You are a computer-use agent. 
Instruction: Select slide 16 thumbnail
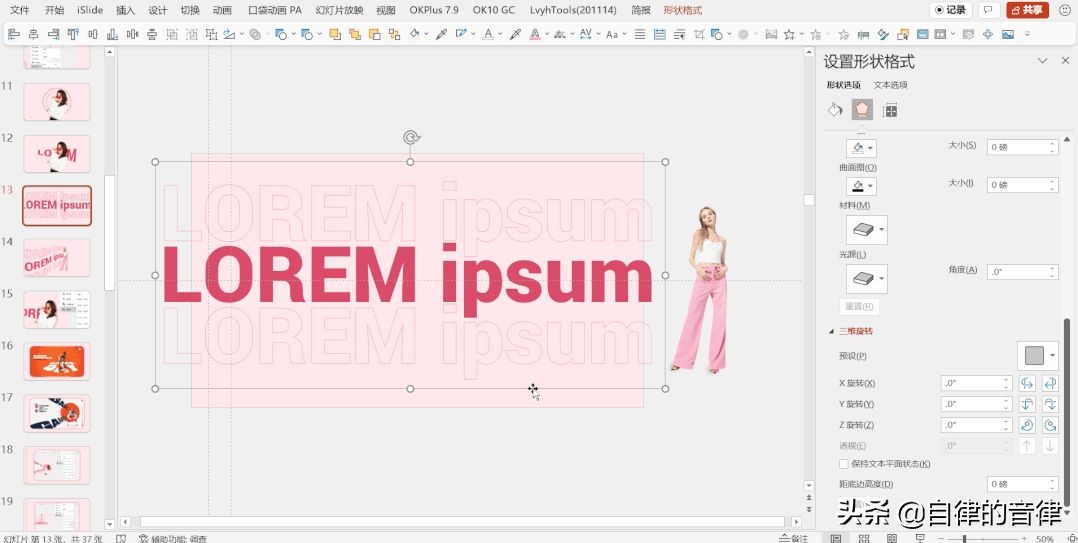point(57,362)
